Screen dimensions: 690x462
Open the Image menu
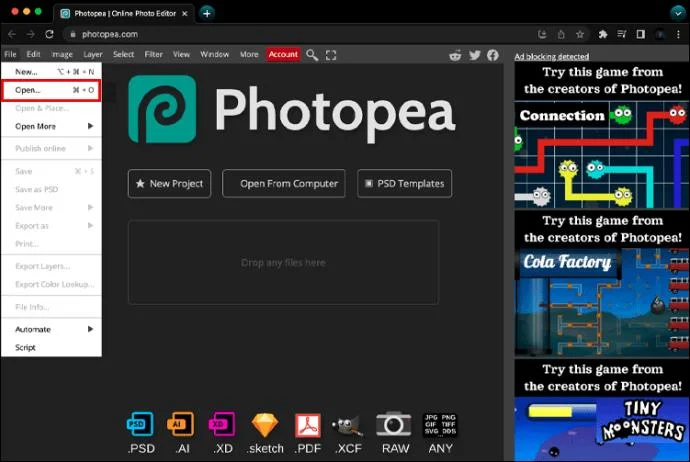(x=62, y=55)
